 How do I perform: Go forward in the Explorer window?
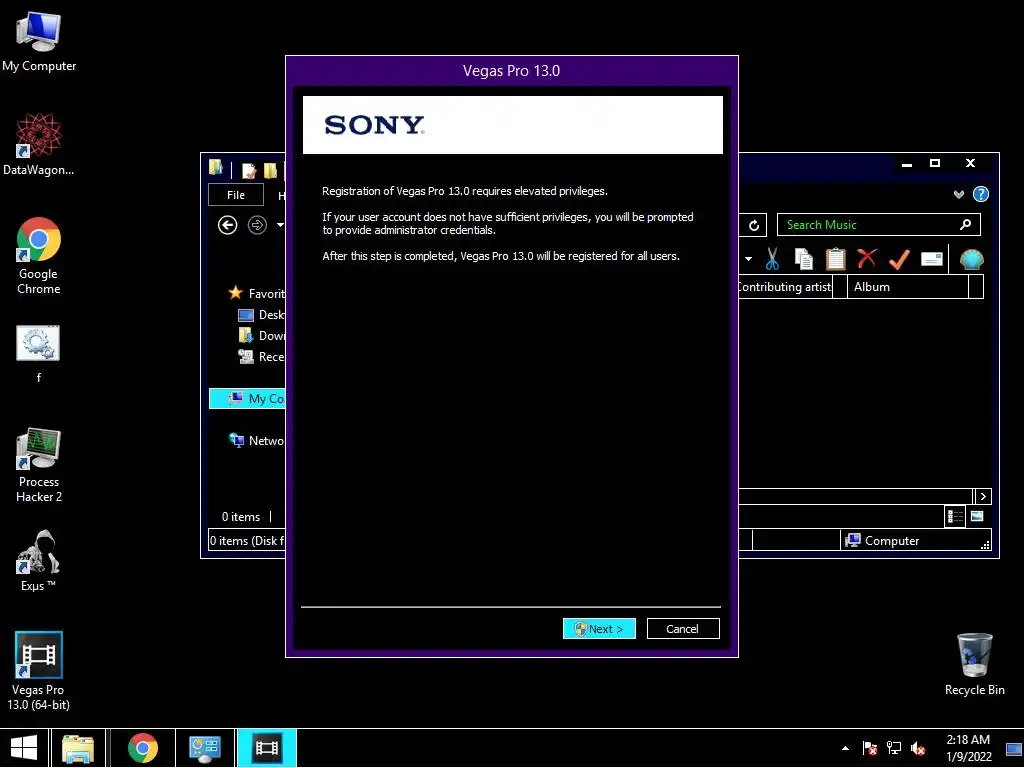point(257,225)
